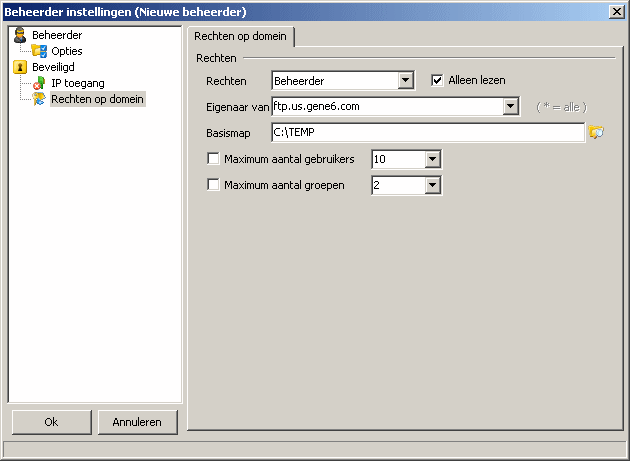Viewport: 630px width, 461px height.
Task: Click the Beheerder user icon in tree
Action: [20, 35]
